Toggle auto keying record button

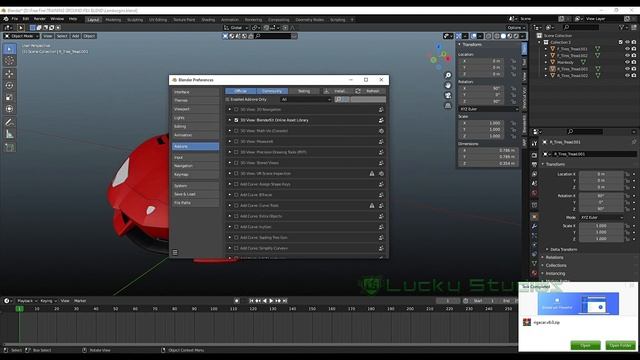pos(237,301)
